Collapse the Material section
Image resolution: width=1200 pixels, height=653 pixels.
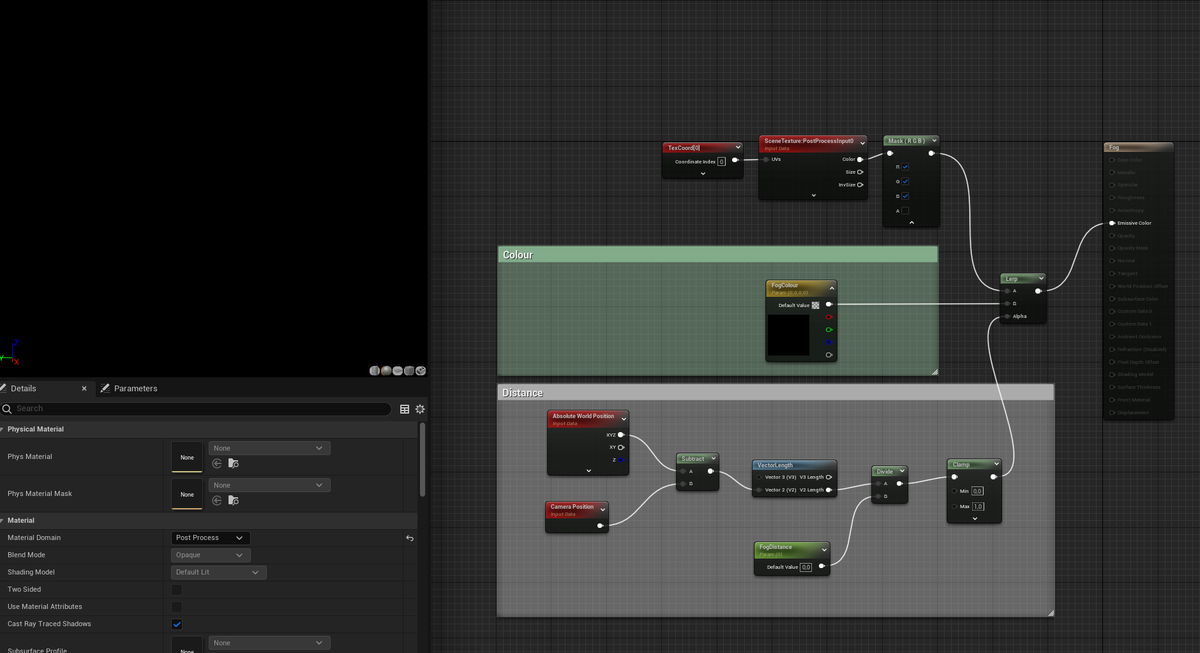[x=3, y=521]
